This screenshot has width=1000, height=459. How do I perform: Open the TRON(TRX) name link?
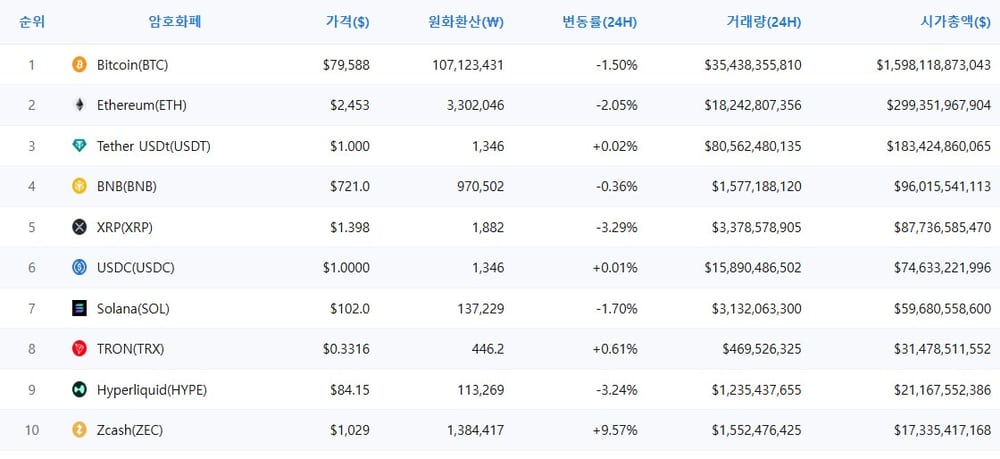pos(131,349)
